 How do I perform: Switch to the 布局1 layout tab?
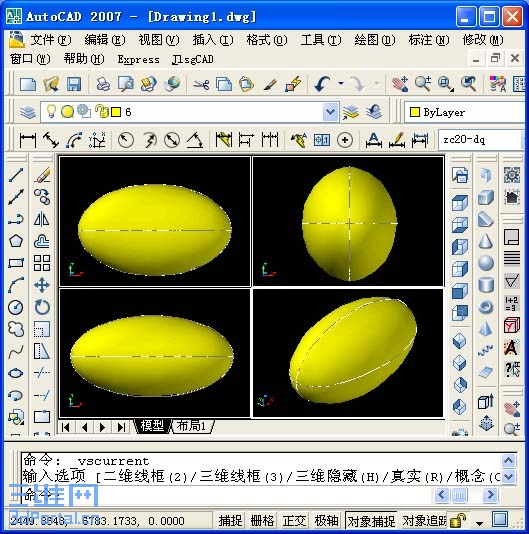tap(192, 426)
